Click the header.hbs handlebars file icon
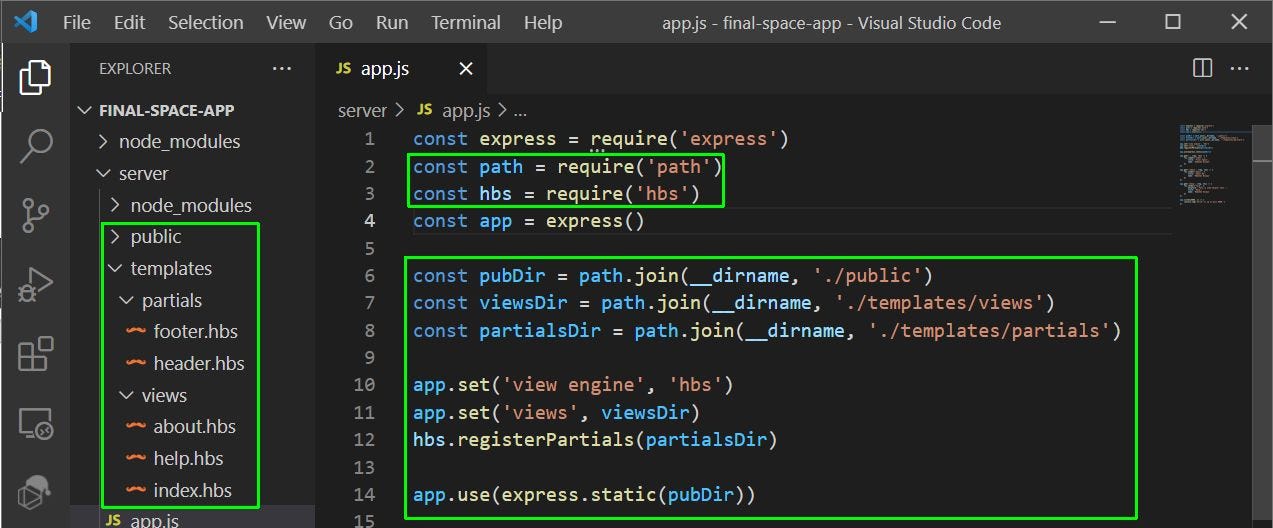Viewport: 1273px width, 528px height. (x=136, y=363)
